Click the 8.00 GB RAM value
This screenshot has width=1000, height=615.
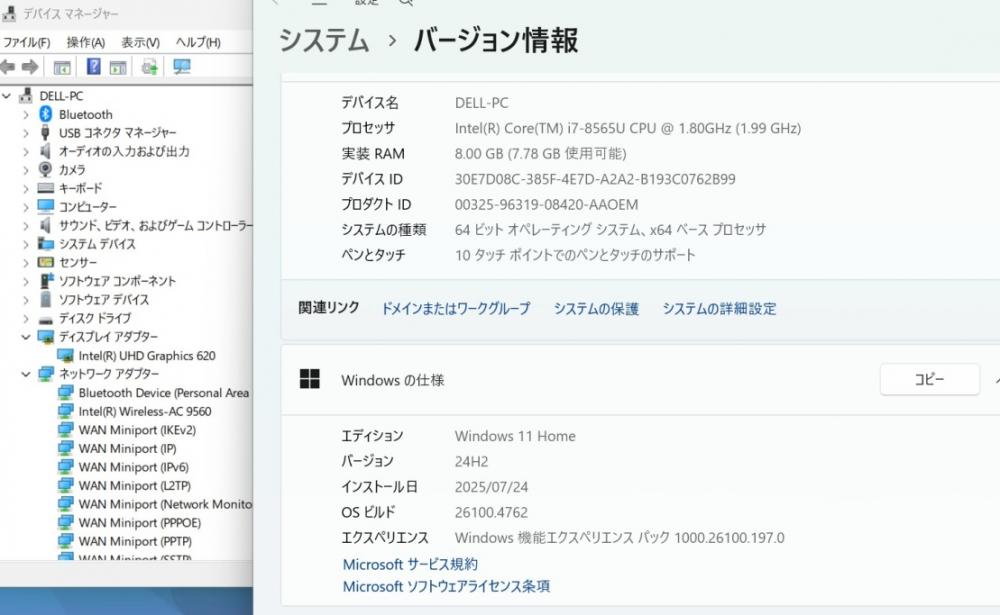[541, 154]
